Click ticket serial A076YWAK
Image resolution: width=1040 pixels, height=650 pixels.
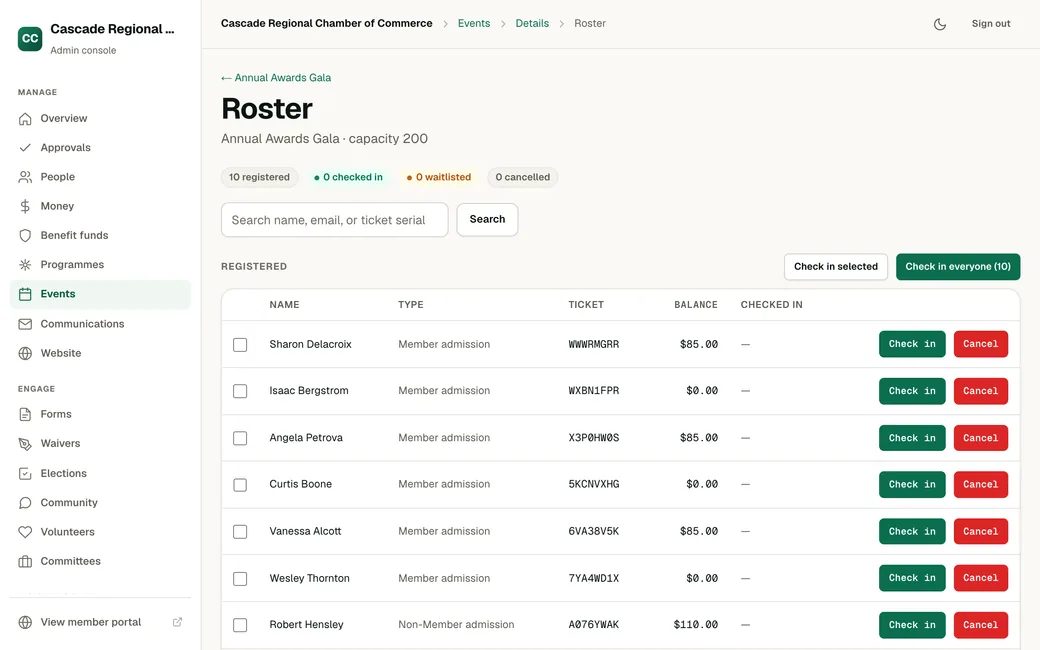pyautogui.click(x=594, y=625)
